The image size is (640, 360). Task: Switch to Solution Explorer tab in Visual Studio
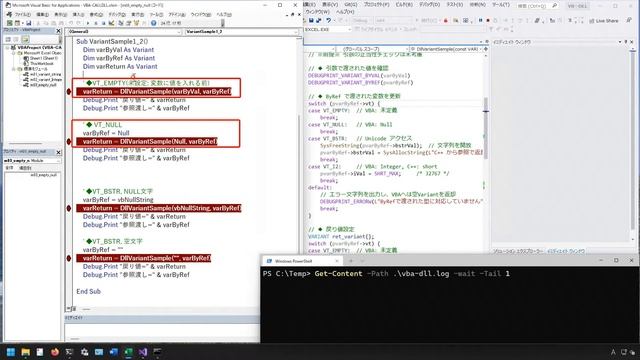[518, 251]
